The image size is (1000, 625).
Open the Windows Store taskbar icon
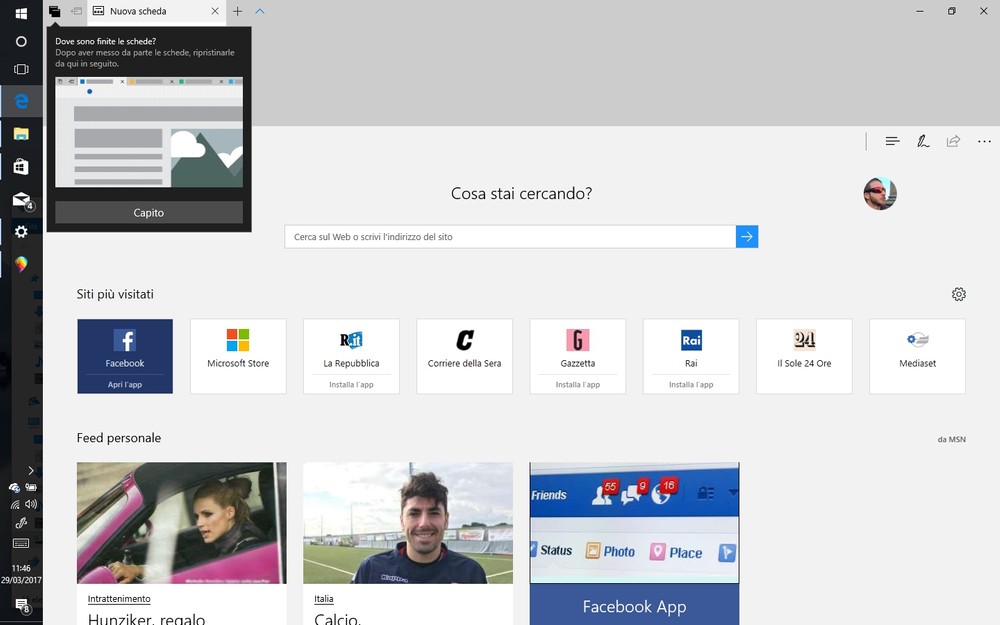point(21,166)
